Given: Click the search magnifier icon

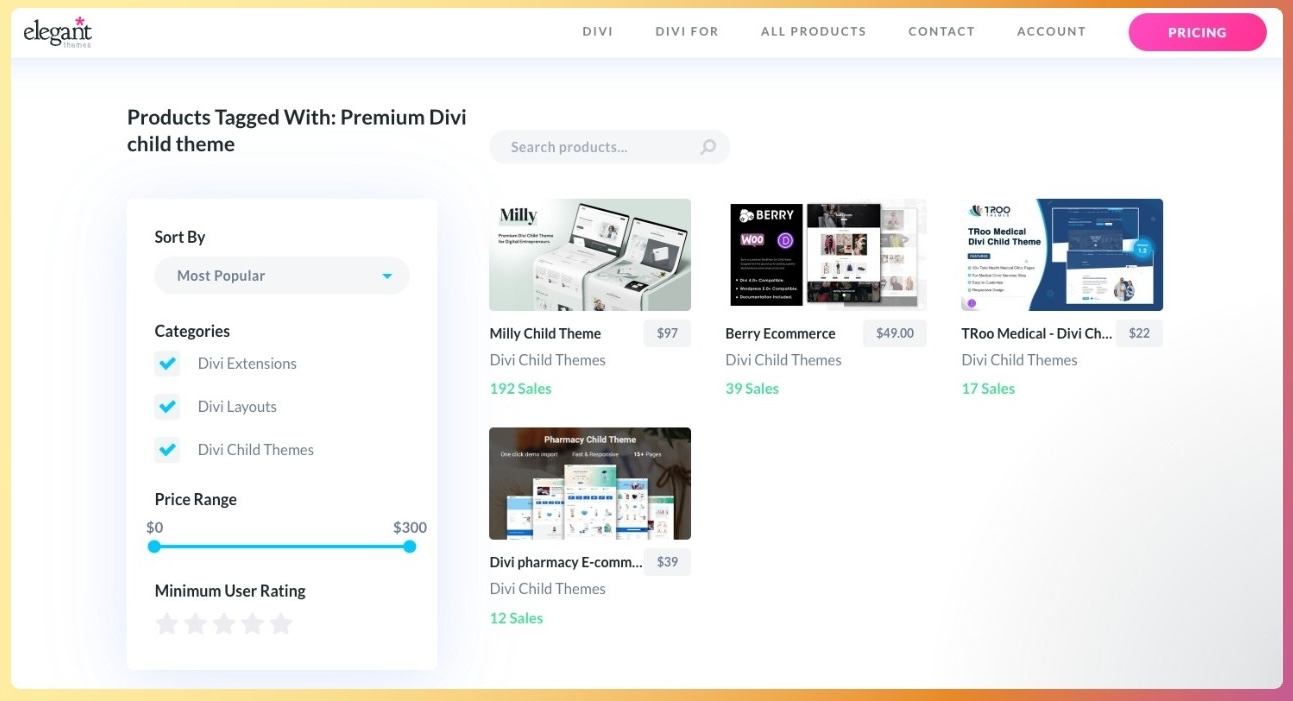Looking at the screenshot, I should click(708, 147).
